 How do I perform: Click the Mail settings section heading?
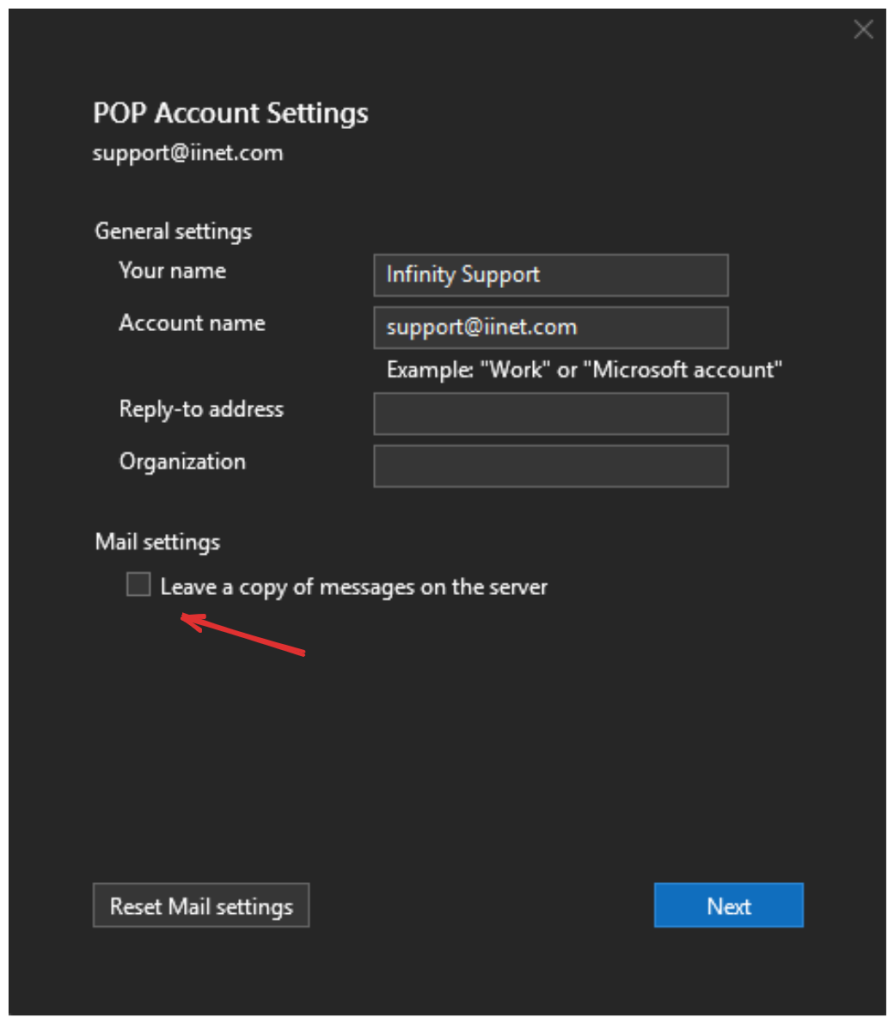tap(157, 542)
